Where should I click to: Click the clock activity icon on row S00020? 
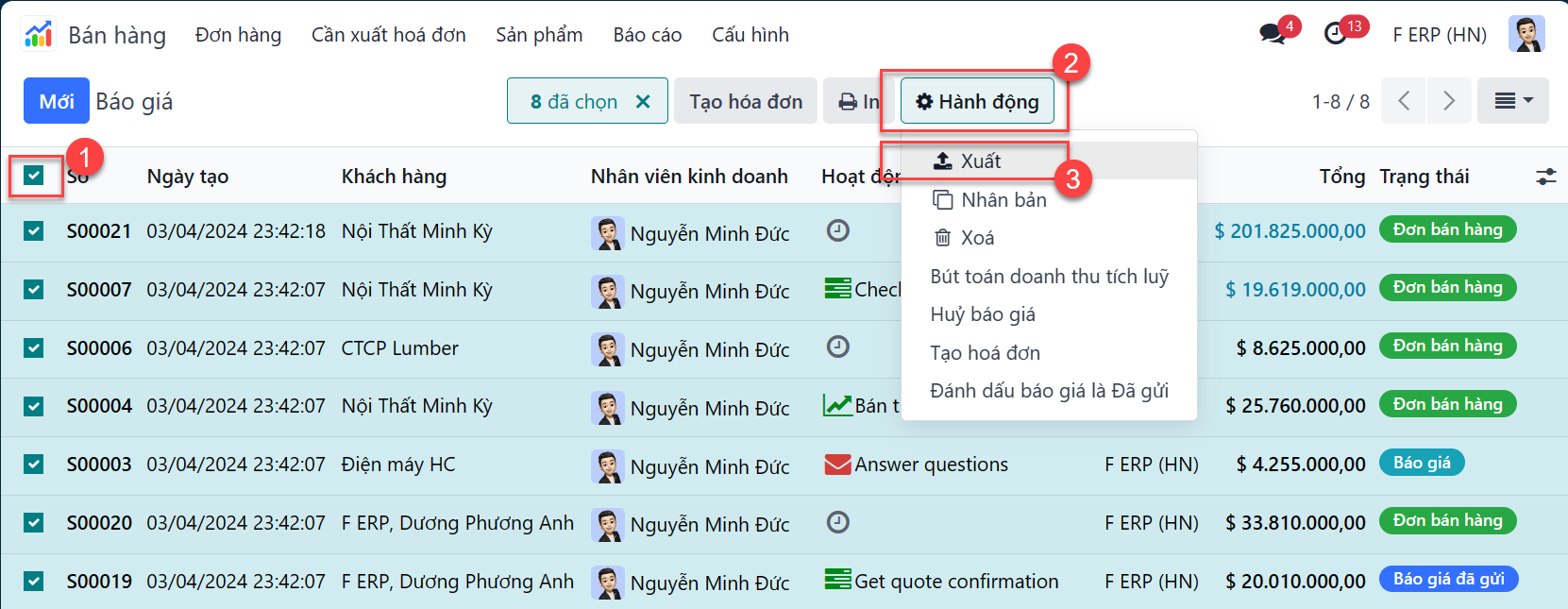point(837,522)
